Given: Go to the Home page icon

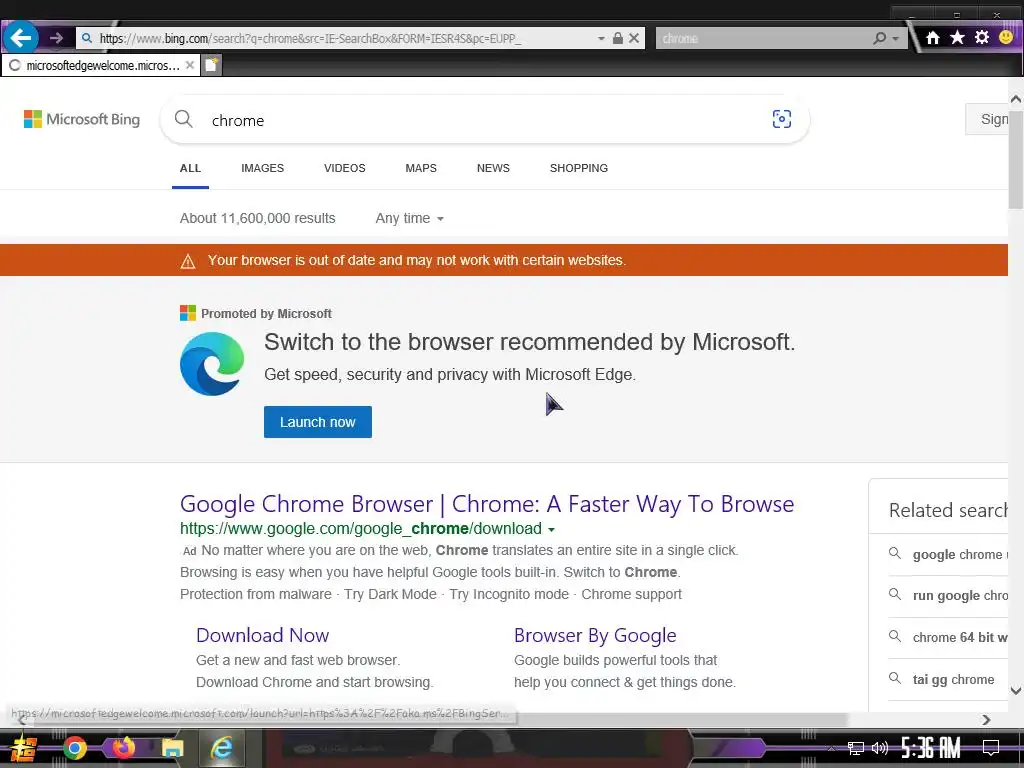Looking at the screenshot, I should pos(933,38).
